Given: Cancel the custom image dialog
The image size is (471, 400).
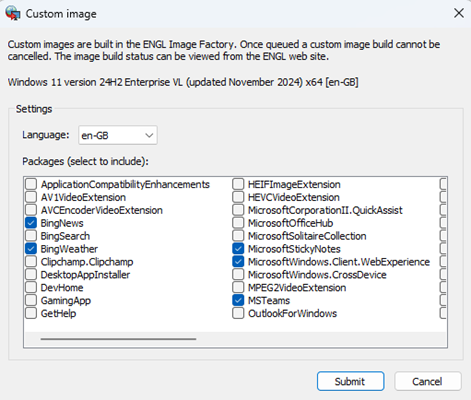Looking at the screenshot, I should pos(428,381).
